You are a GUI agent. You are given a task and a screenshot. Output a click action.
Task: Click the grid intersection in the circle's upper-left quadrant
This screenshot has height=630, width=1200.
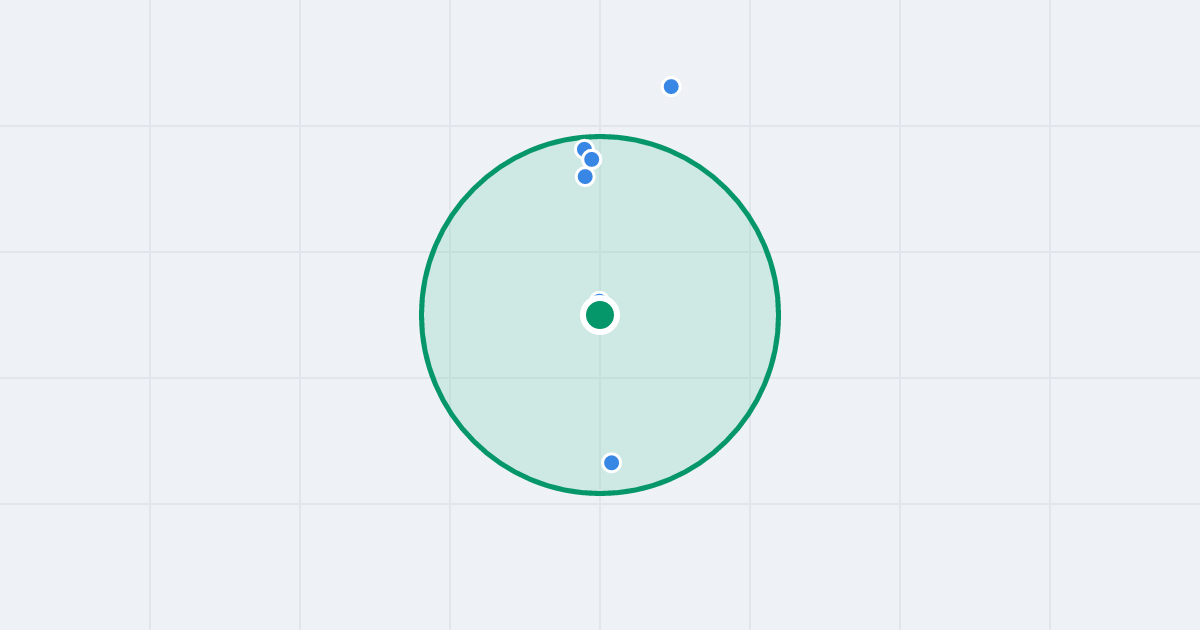click(x=450, y=252)
